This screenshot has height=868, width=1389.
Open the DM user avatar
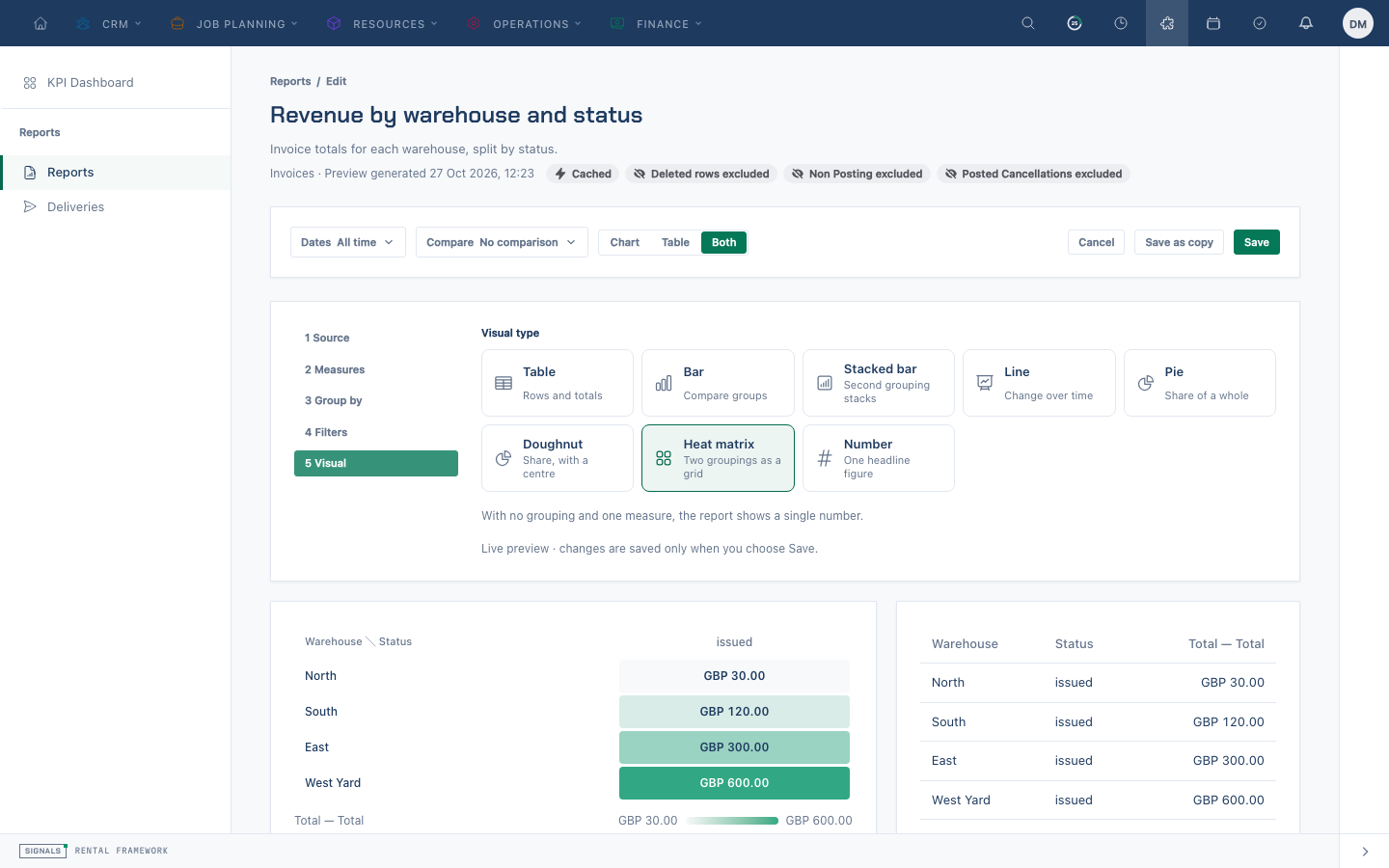1358,23
